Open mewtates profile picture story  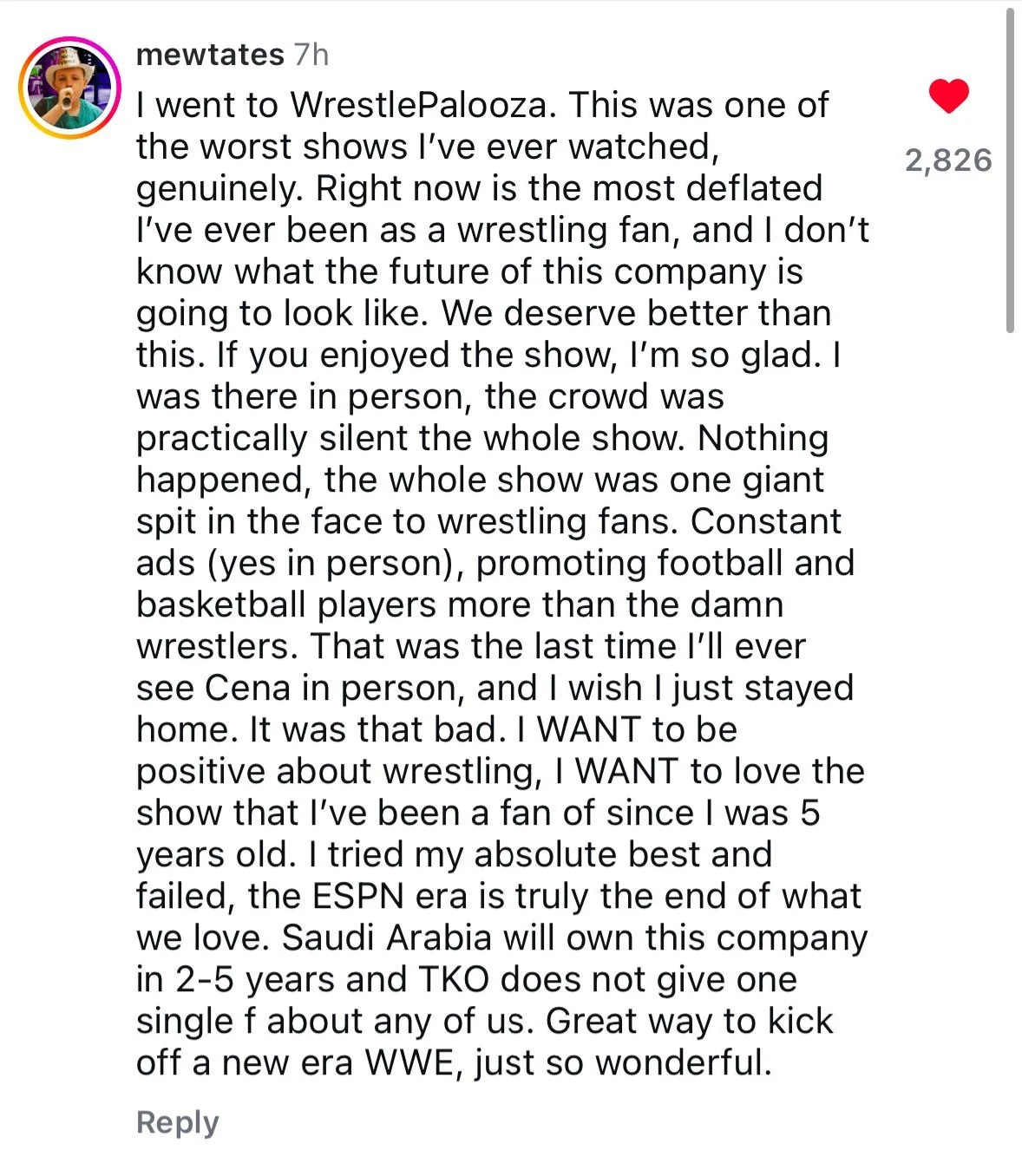click(69, 88)
